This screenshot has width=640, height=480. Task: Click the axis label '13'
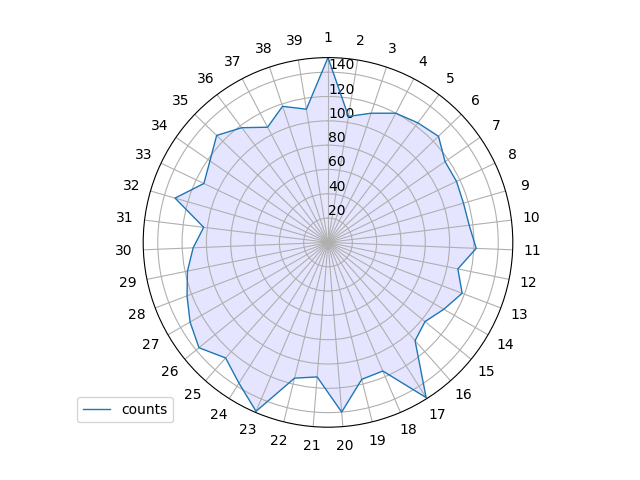tap(519, 314)
